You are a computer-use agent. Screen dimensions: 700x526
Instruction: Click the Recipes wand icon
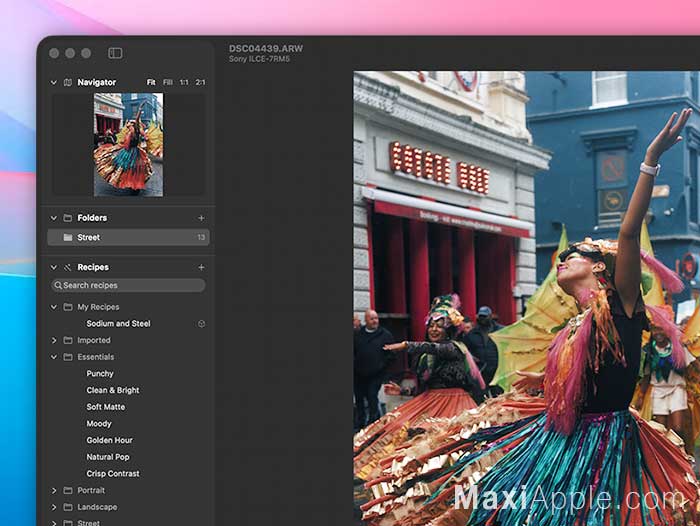[68, 267]
